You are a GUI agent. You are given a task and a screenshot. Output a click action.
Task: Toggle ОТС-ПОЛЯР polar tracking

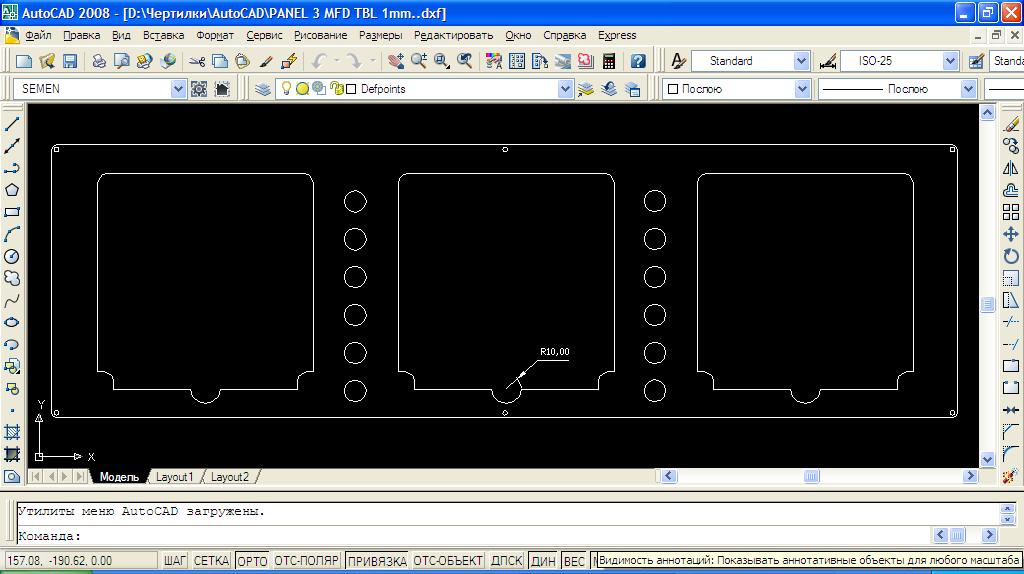(306, 560)
